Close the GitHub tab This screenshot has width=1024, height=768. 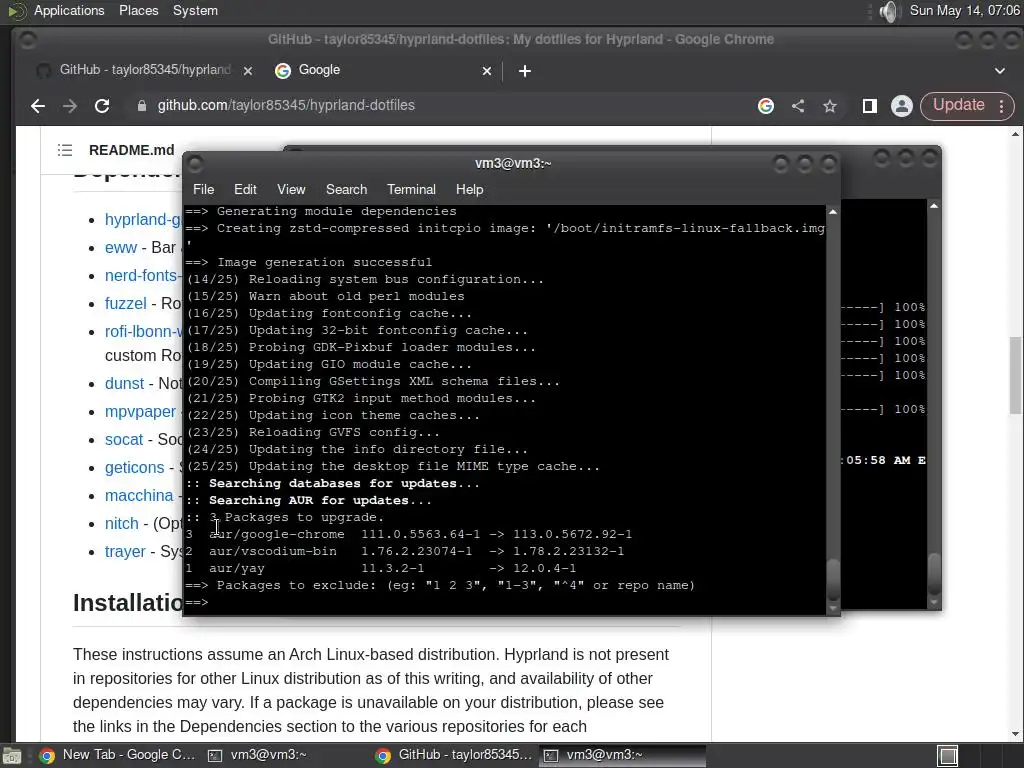(248, 71)
